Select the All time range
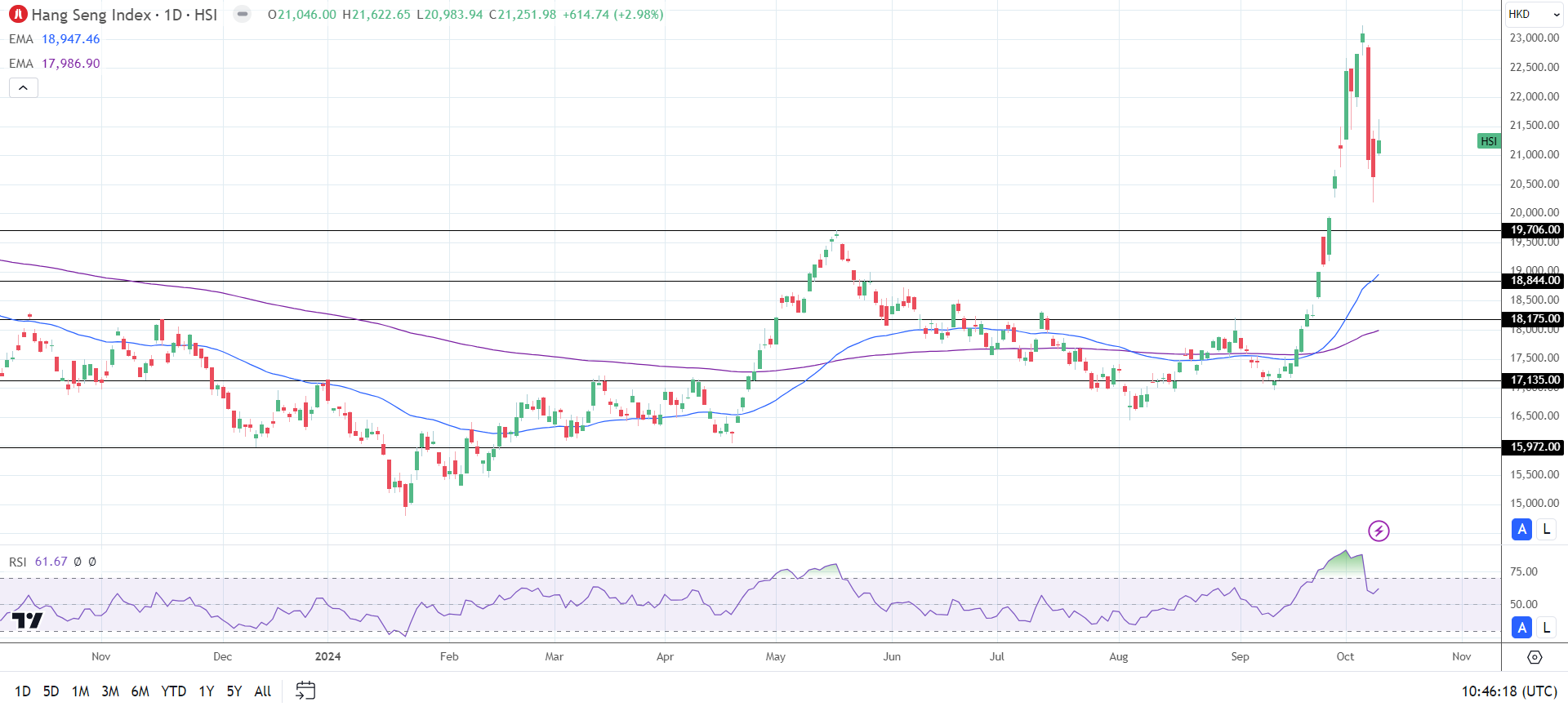 pos(263,691)
